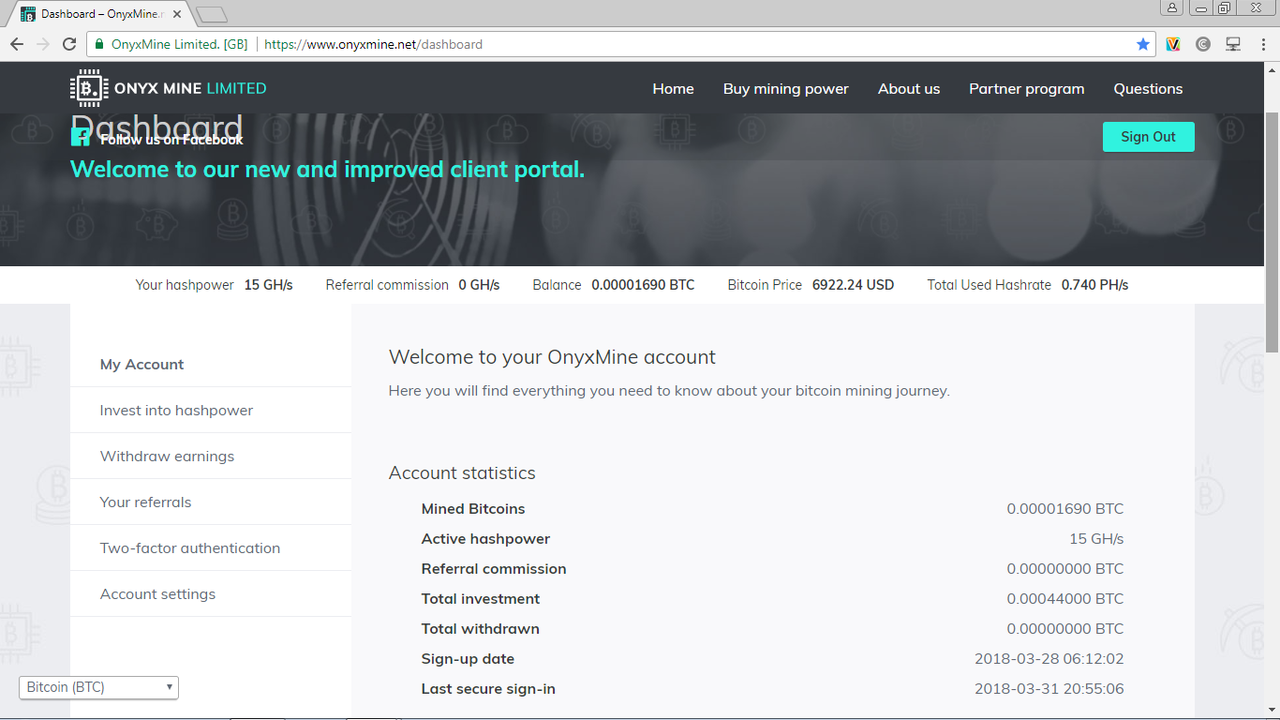Image resolution: width=1280 pixels, height=720 pixels.
Task: Open the About us nav item
Action: click(x=909, y=88)
